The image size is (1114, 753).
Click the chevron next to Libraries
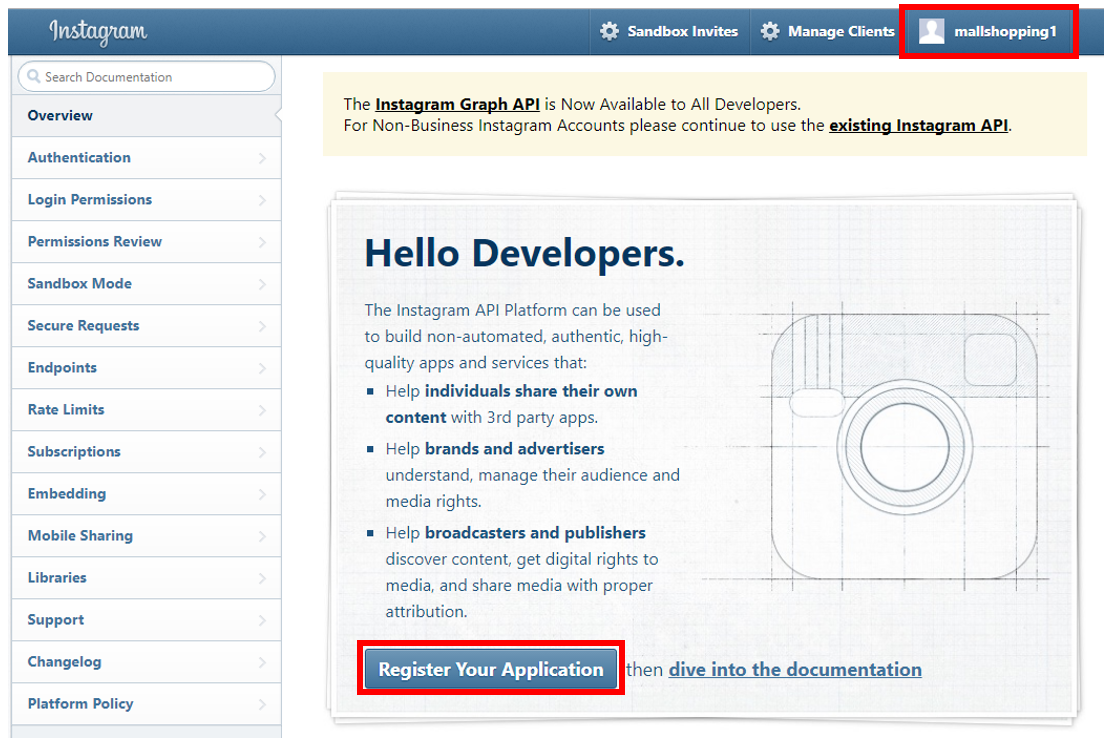pyautogui.click(x=262, y=578)
